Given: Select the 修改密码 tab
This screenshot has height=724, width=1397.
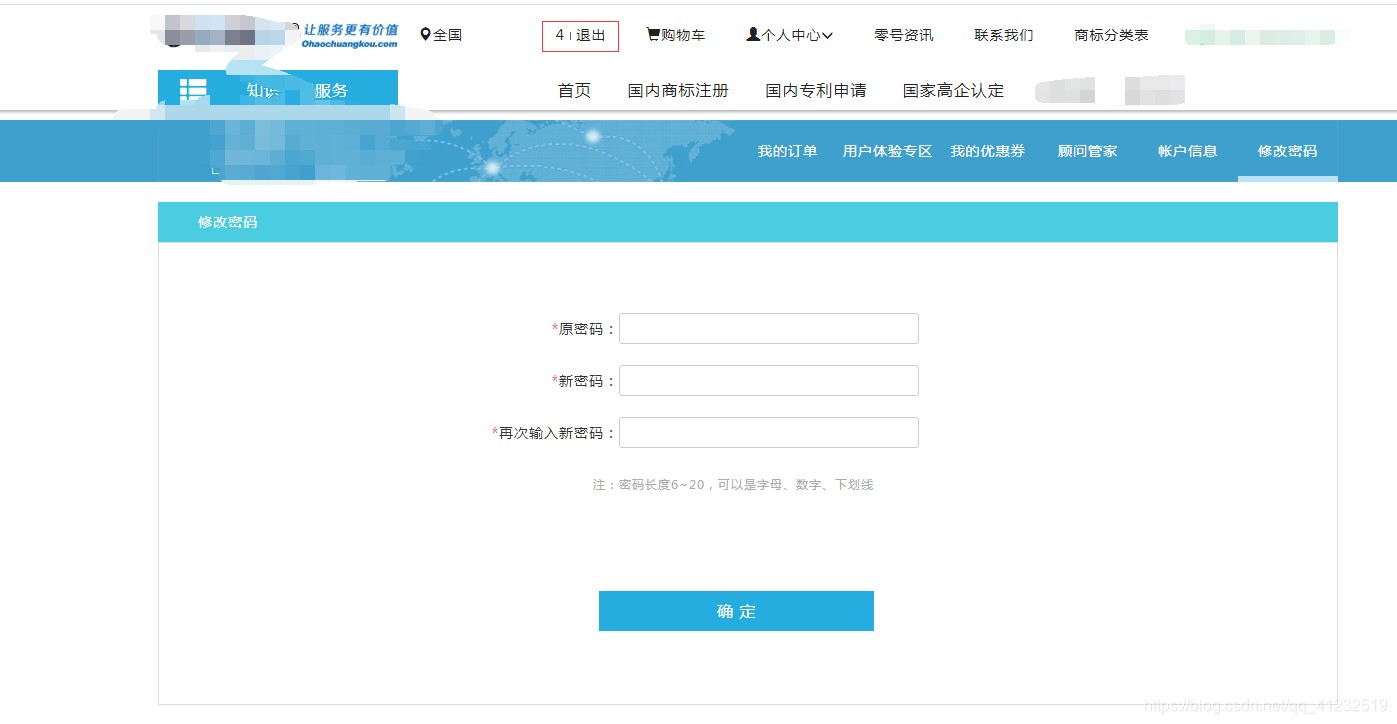Looking at the screenshot, I should click(1287, 151).
